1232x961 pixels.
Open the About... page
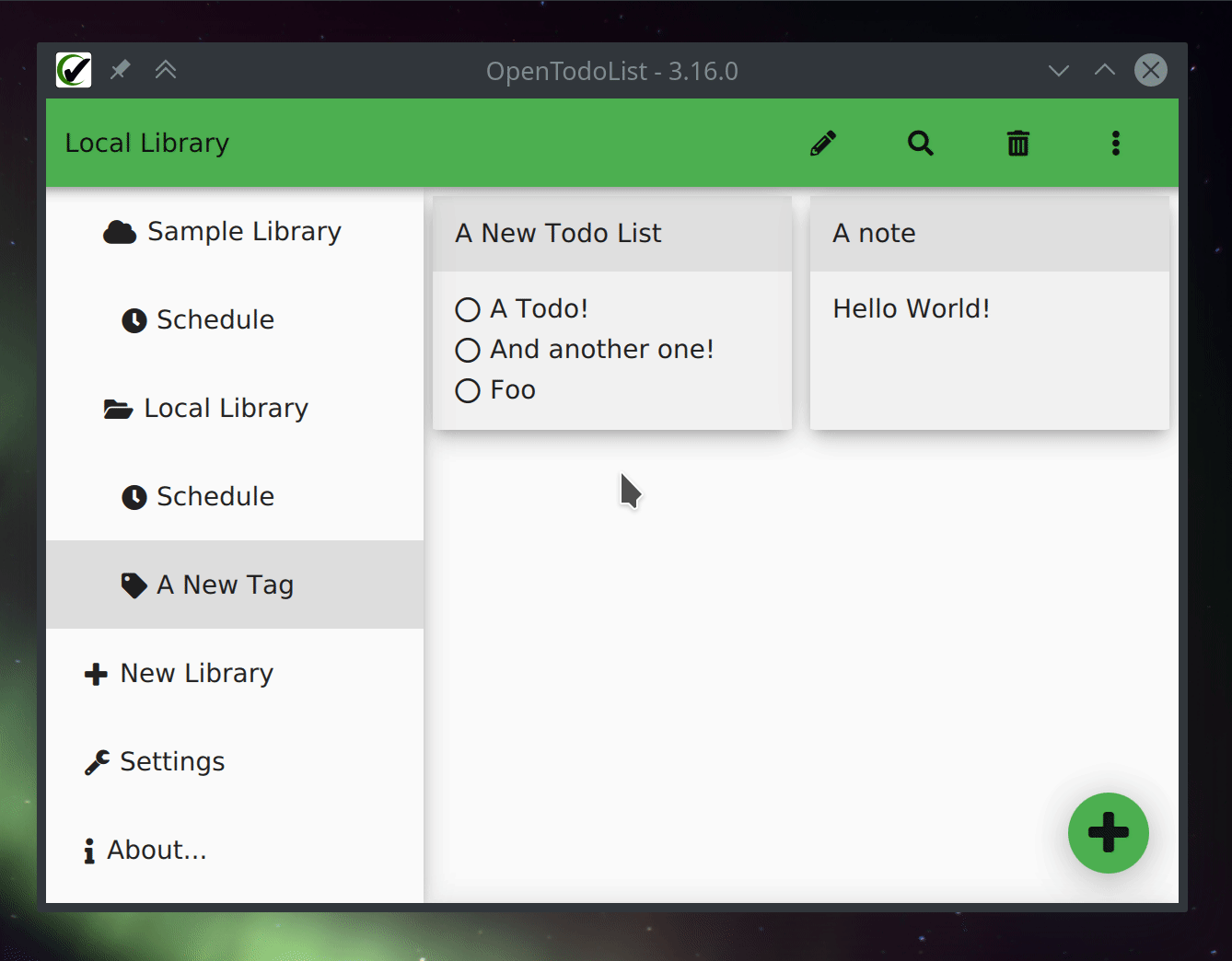(235, 851)
